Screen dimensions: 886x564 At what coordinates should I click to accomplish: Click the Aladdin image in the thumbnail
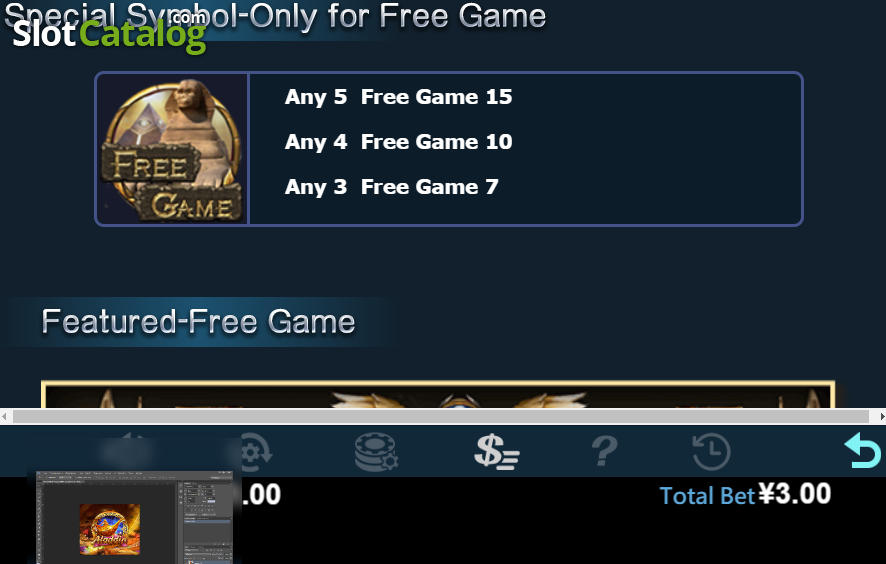click(x=110, y=530)
